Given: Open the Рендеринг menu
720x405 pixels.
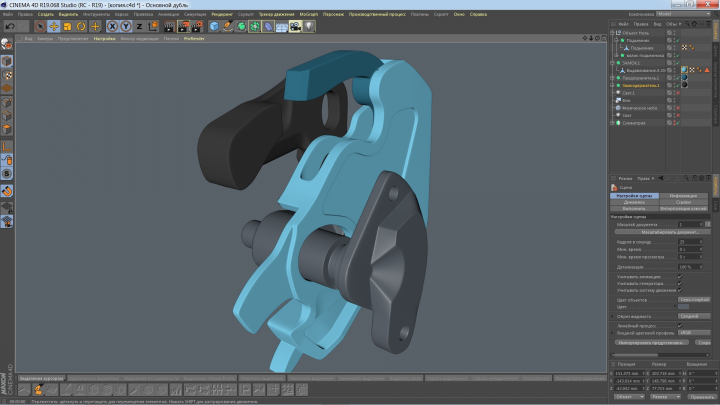Looking at the screenshot, I should pos(222,14).
